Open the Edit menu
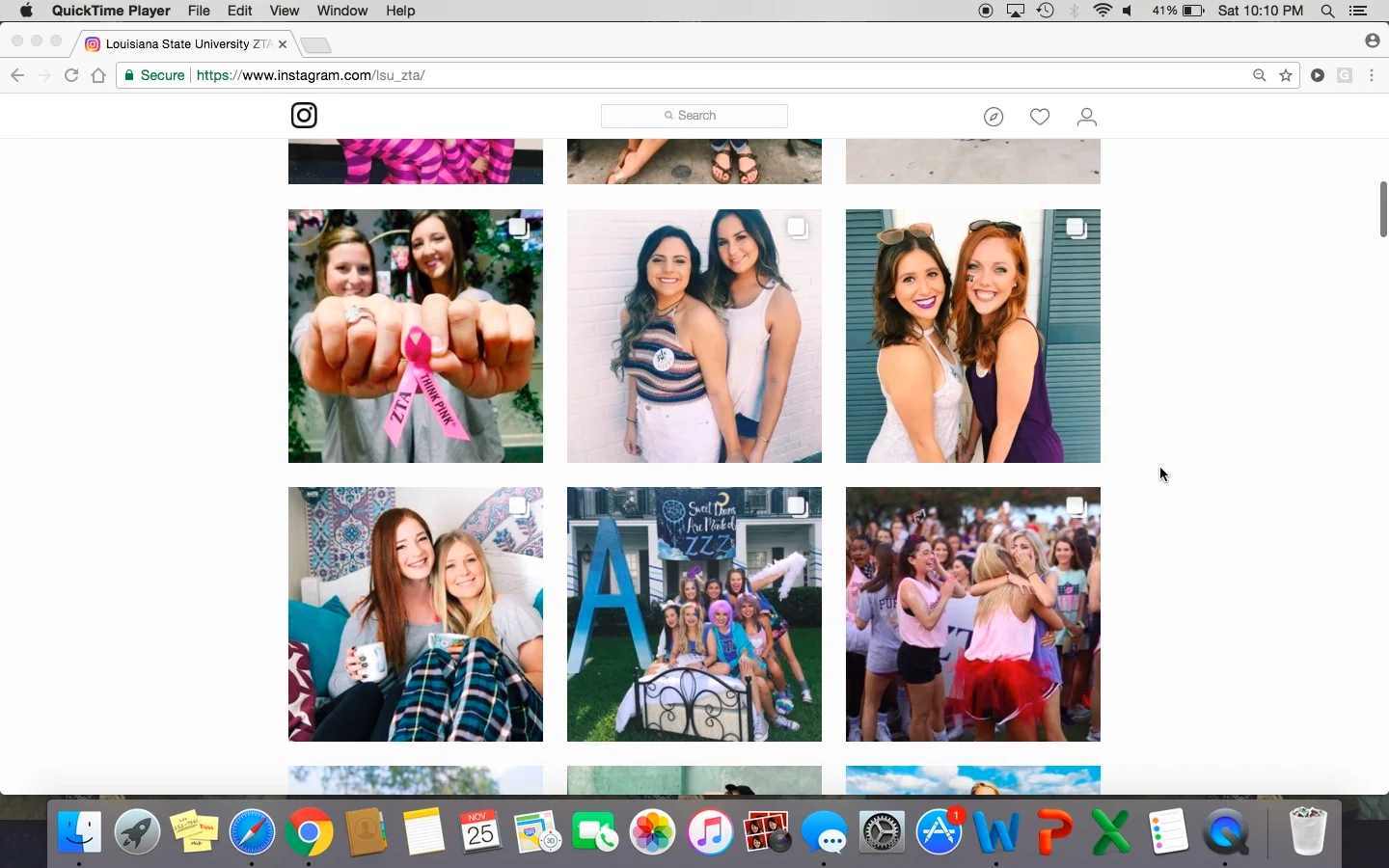This screenshot has height=868, width=1389. click(240, 11)
